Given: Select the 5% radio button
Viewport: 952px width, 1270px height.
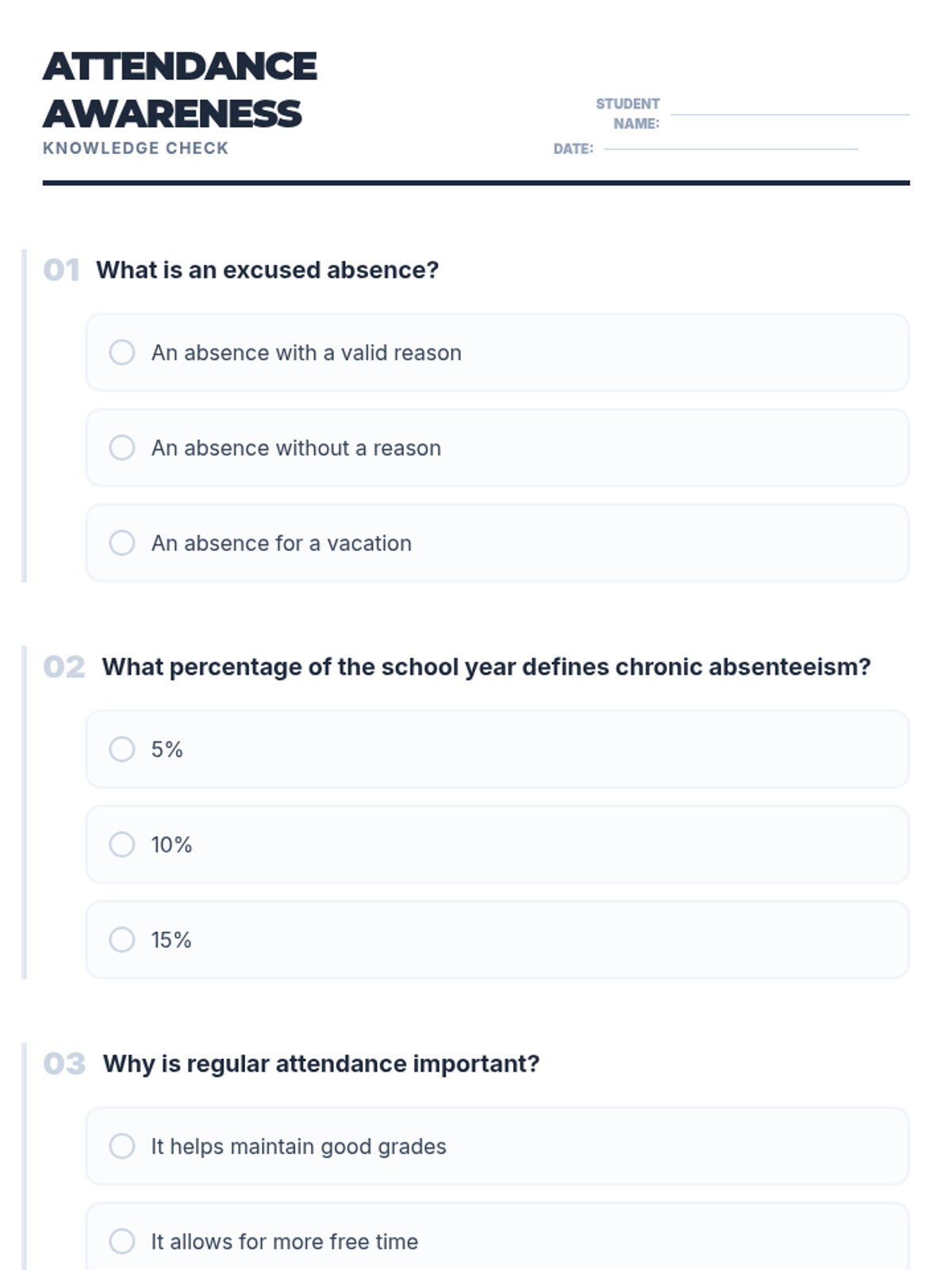Looking at the screenshot, I should tap(122, 749).
